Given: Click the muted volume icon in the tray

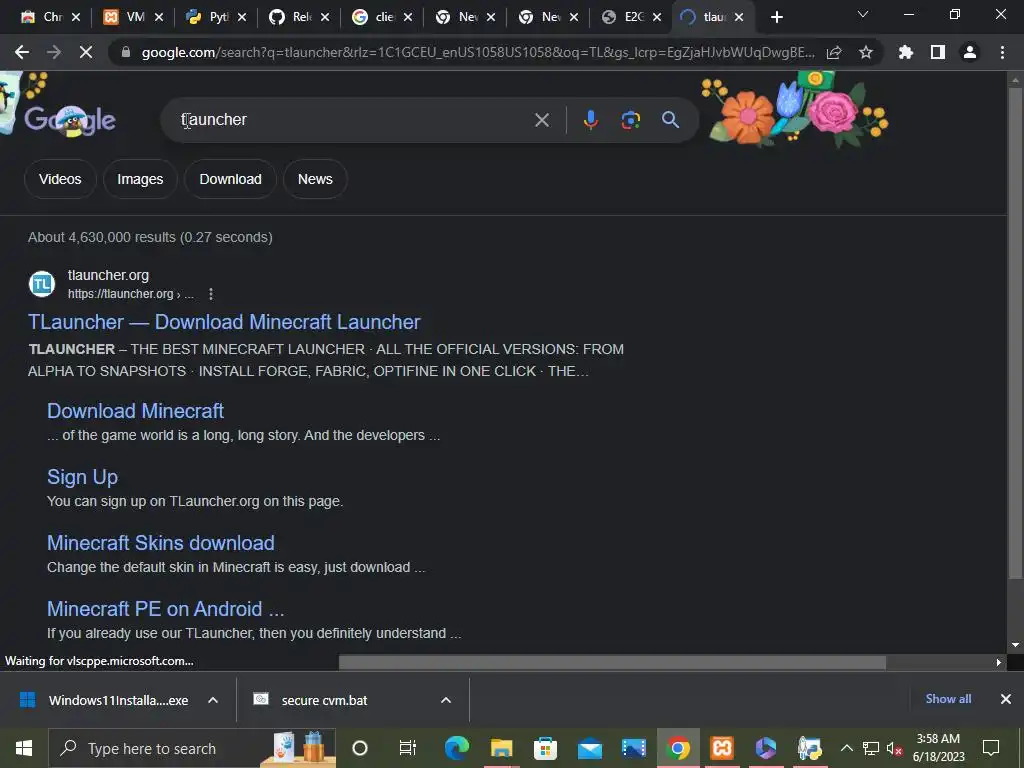Looking at the screenshot, I should (895, 748).
